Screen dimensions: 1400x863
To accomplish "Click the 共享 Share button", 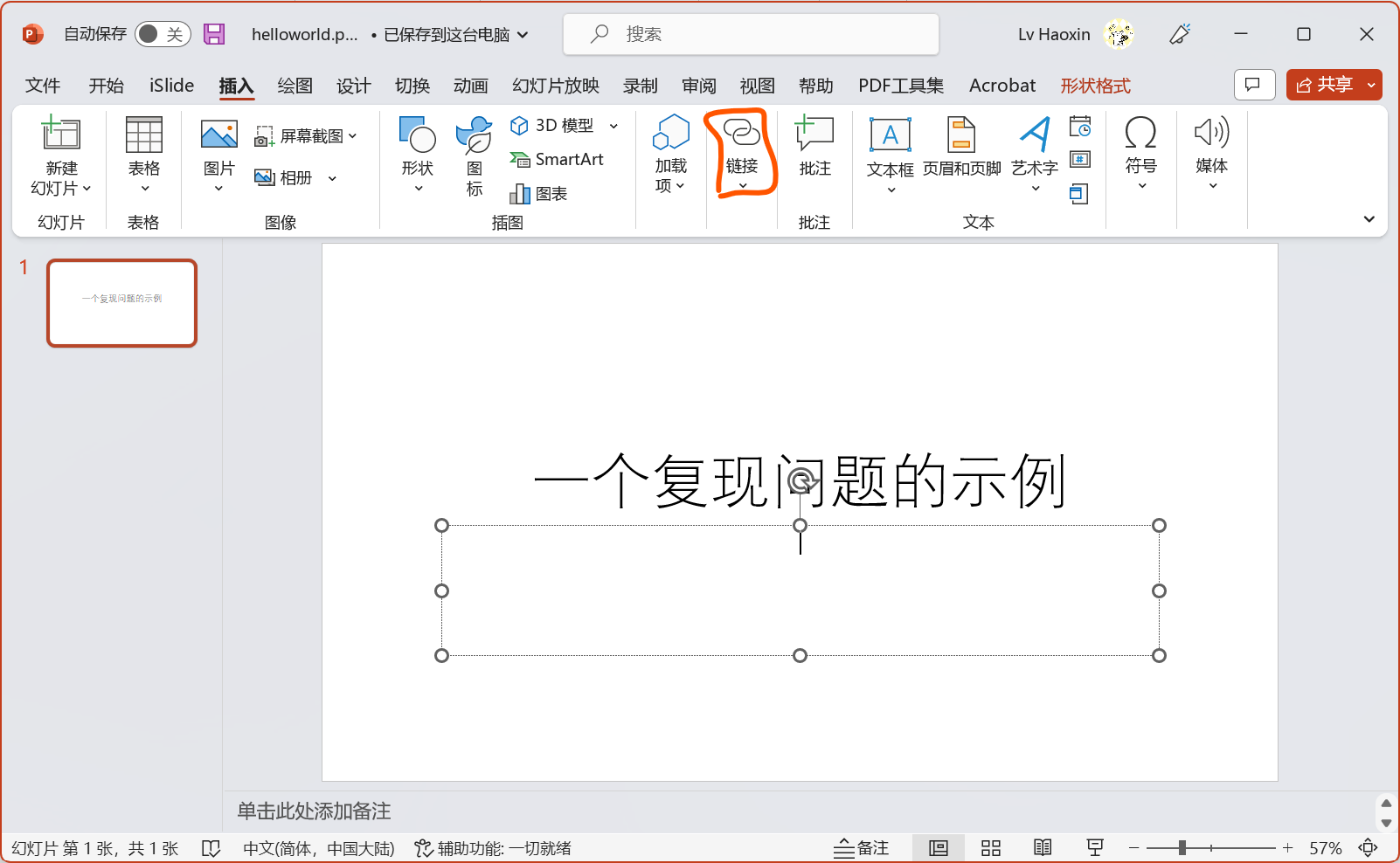I will [1325, 85].
